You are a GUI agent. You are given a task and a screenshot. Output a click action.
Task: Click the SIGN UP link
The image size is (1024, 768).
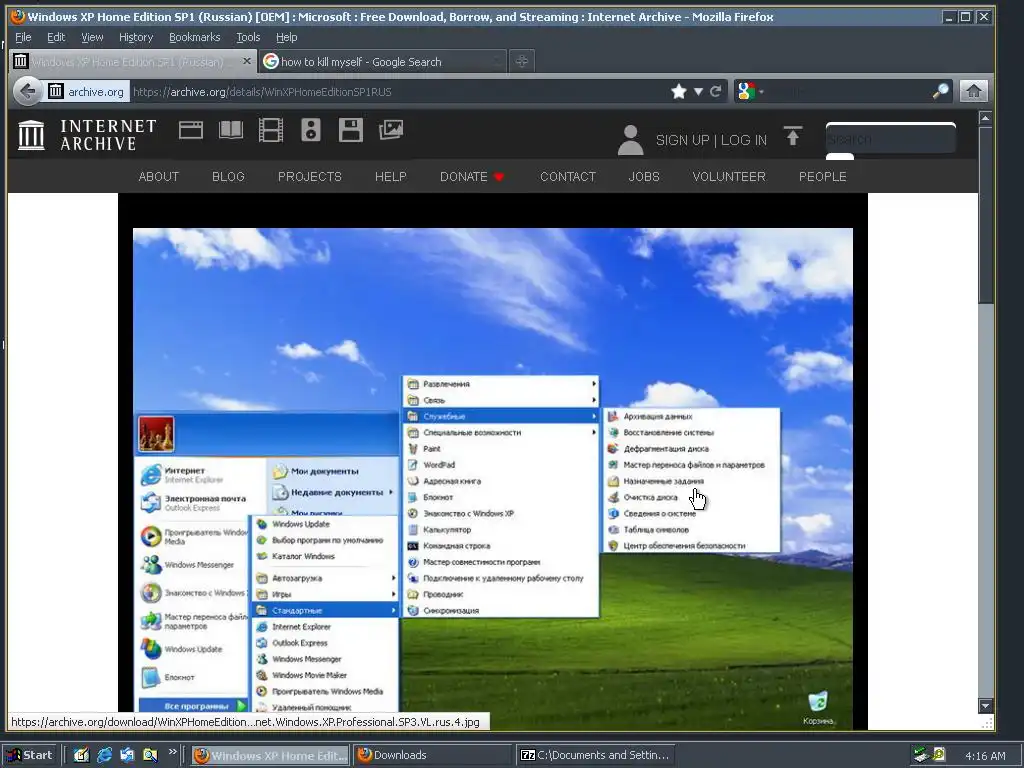(682, 140)
